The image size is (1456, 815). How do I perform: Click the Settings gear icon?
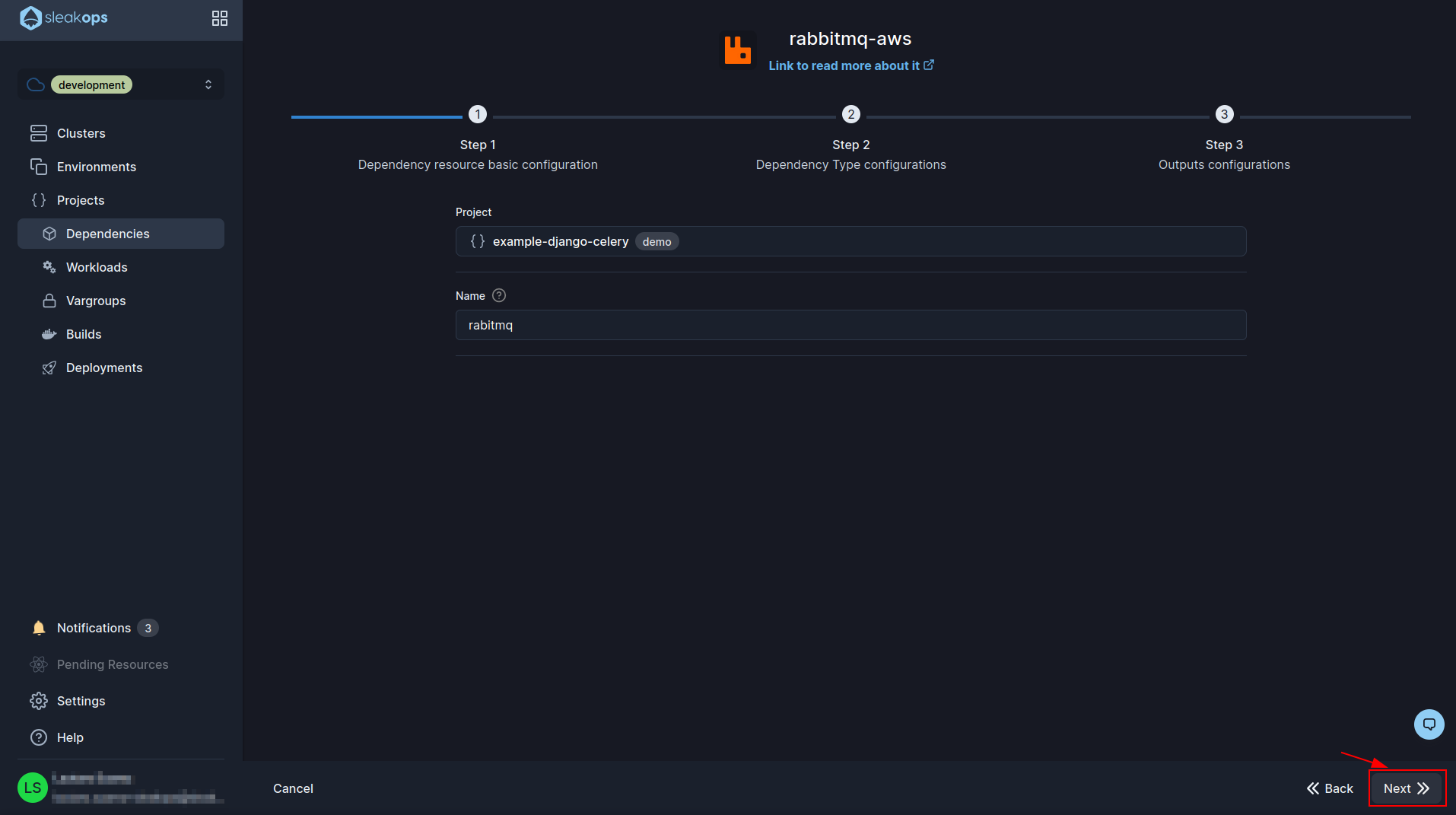39,701
